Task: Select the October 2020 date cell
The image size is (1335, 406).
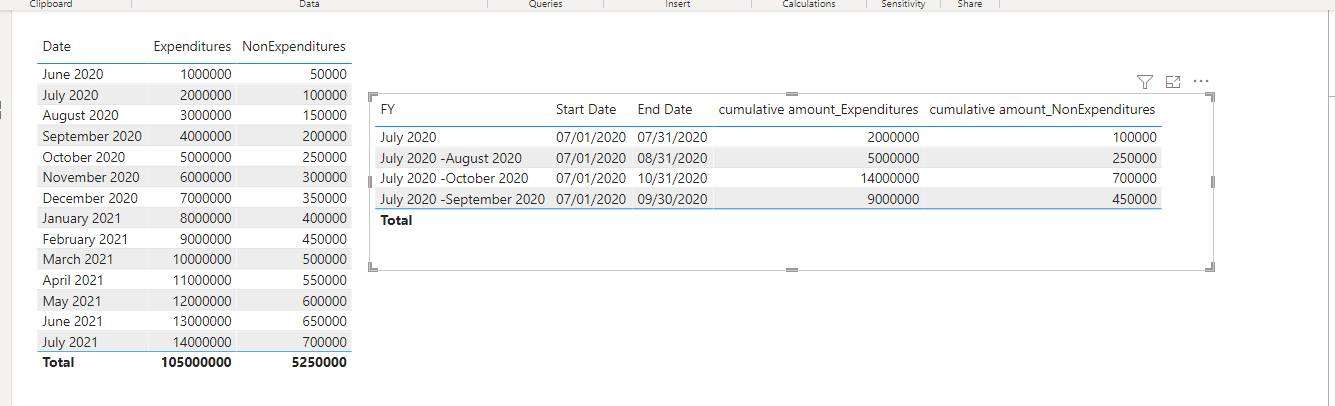Action: tap(83, 157)
